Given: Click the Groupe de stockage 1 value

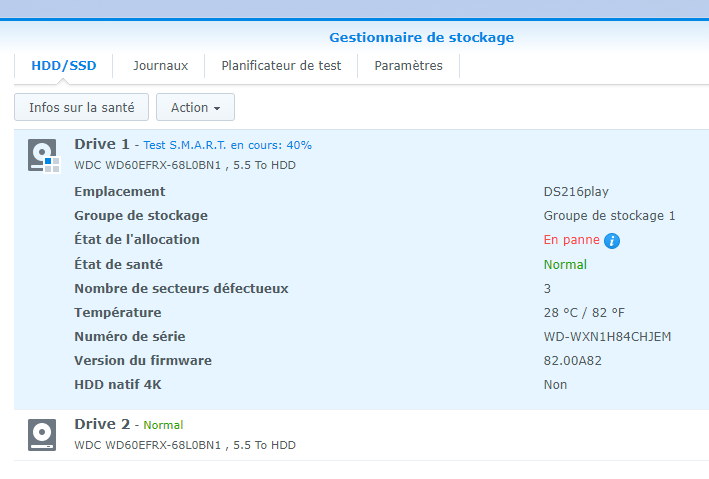Looking at the screenshot, I should (609, 216).
